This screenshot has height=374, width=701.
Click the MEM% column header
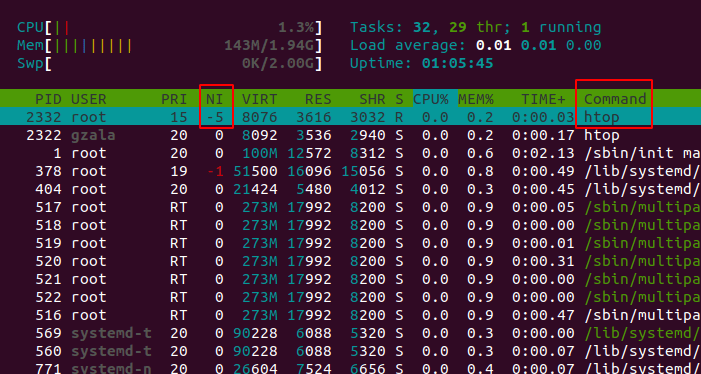click(476, 99)
